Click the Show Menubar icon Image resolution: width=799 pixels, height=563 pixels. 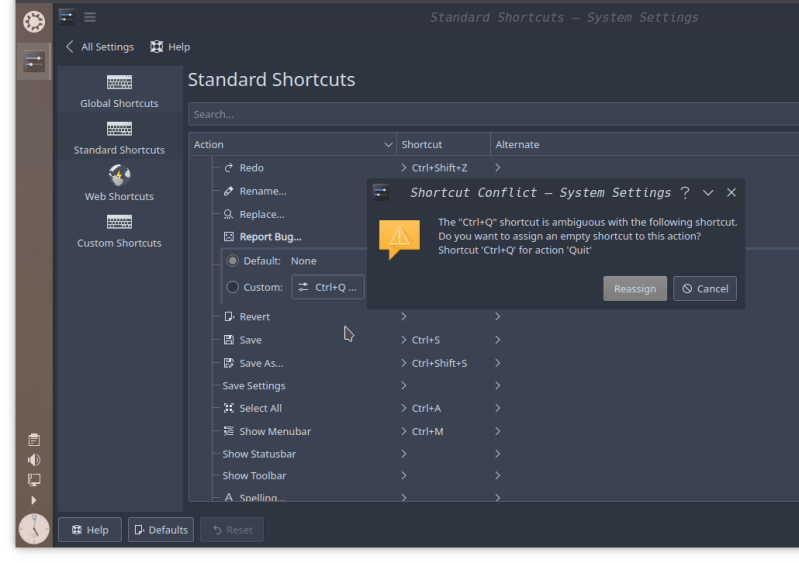(229, 432)
